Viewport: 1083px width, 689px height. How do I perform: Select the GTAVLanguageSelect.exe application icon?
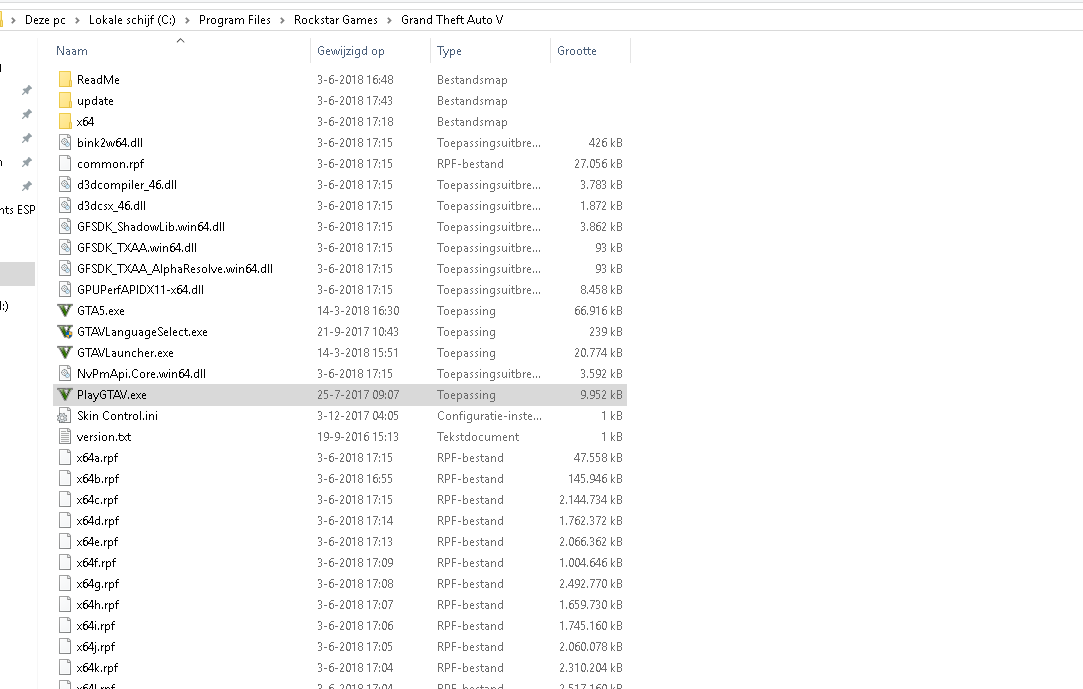pos(65,332)
